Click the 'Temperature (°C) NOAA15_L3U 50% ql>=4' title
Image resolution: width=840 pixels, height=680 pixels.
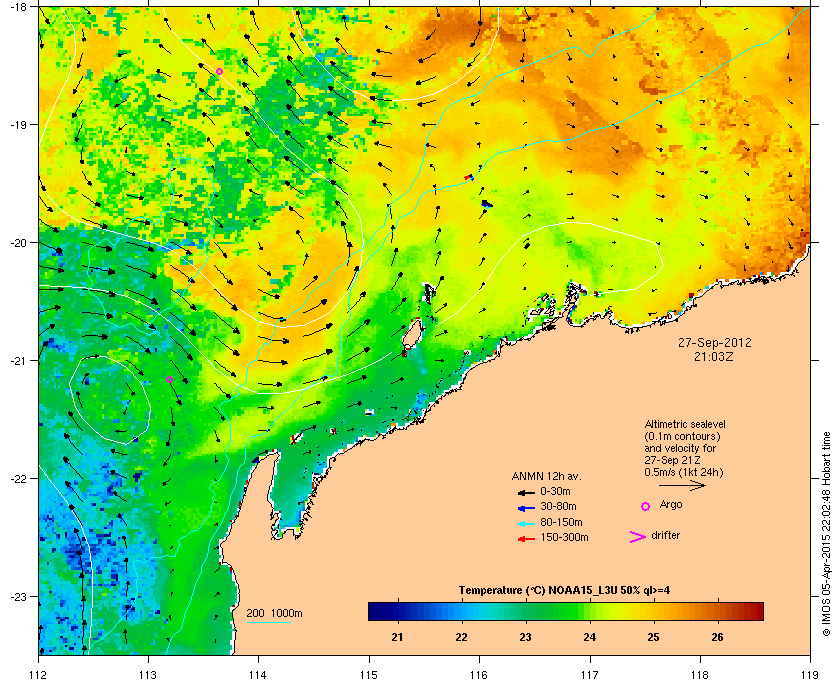[x=564, y=591]
